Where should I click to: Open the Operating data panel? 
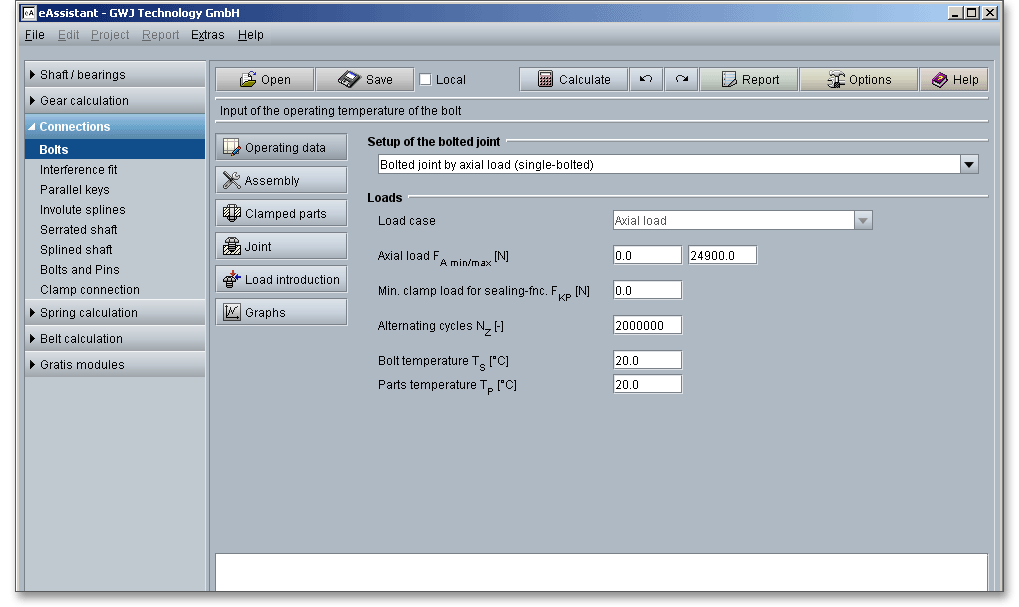pyautogui.click(x=281, y=148)
